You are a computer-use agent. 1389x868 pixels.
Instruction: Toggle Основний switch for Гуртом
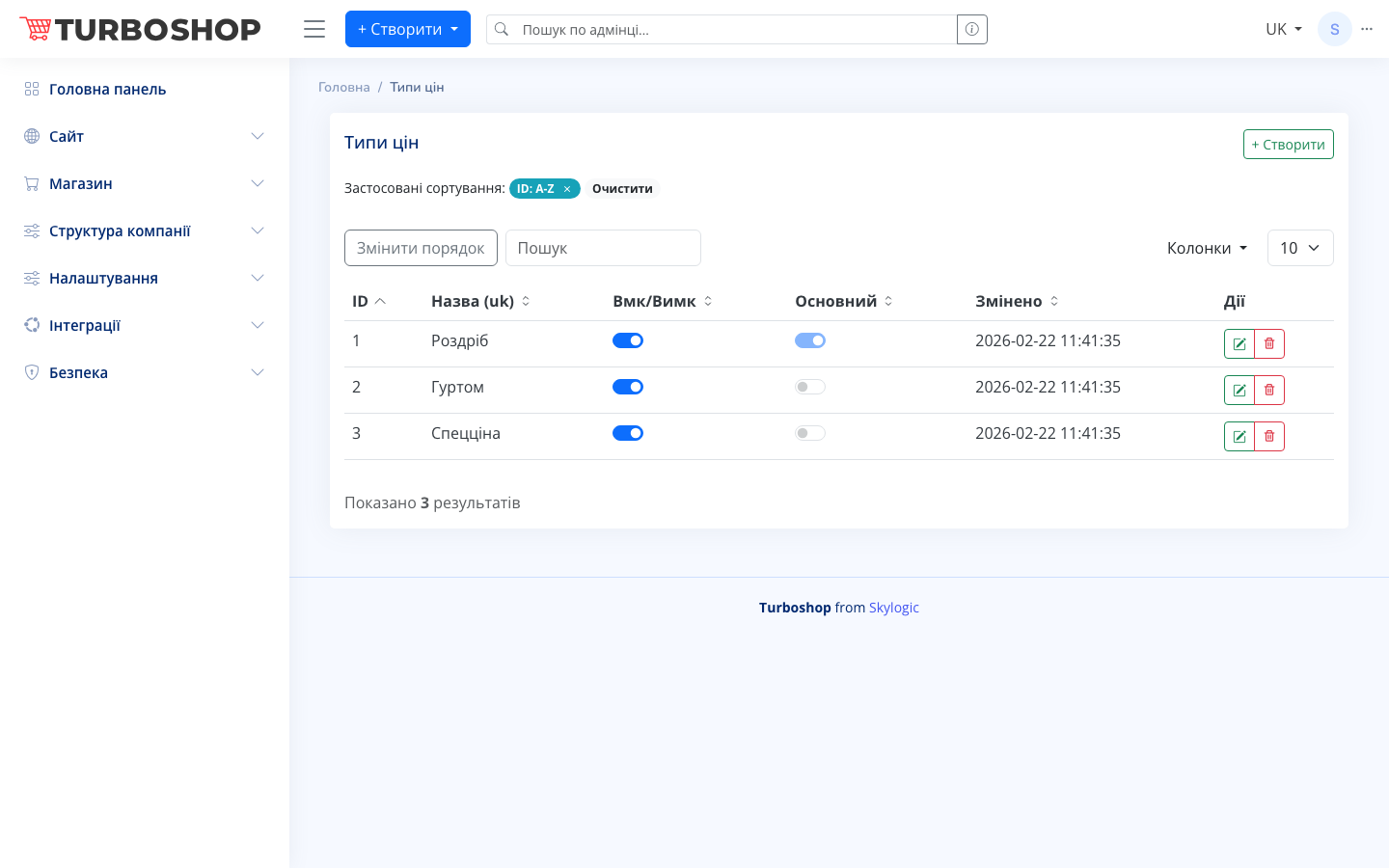pos(810,387)
